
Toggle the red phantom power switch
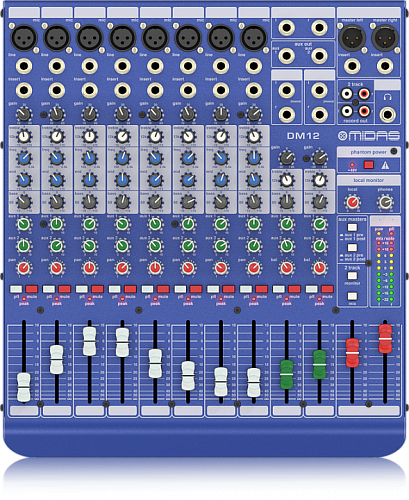(368, 165)
